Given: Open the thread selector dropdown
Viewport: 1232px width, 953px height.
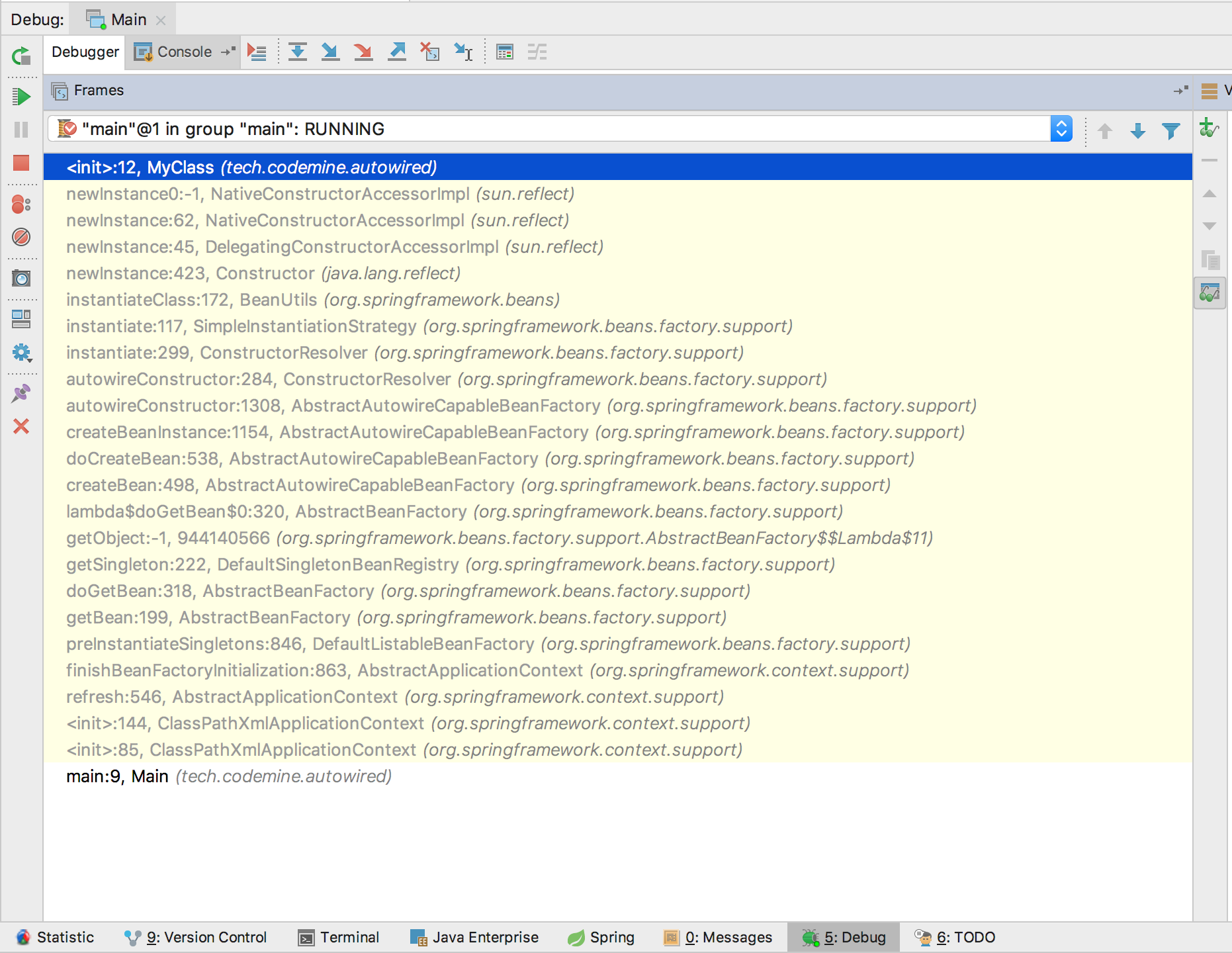Looking at the screenshot, I should point(1061,129).
